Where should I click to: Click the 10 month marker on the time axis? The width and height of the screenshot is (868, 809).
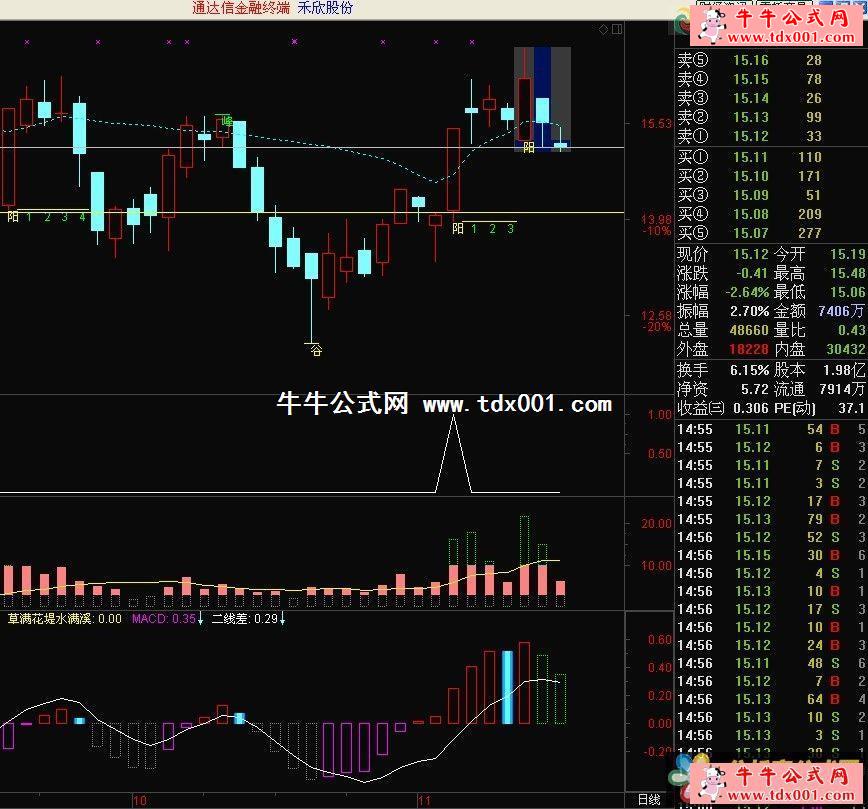click(139, 800)
